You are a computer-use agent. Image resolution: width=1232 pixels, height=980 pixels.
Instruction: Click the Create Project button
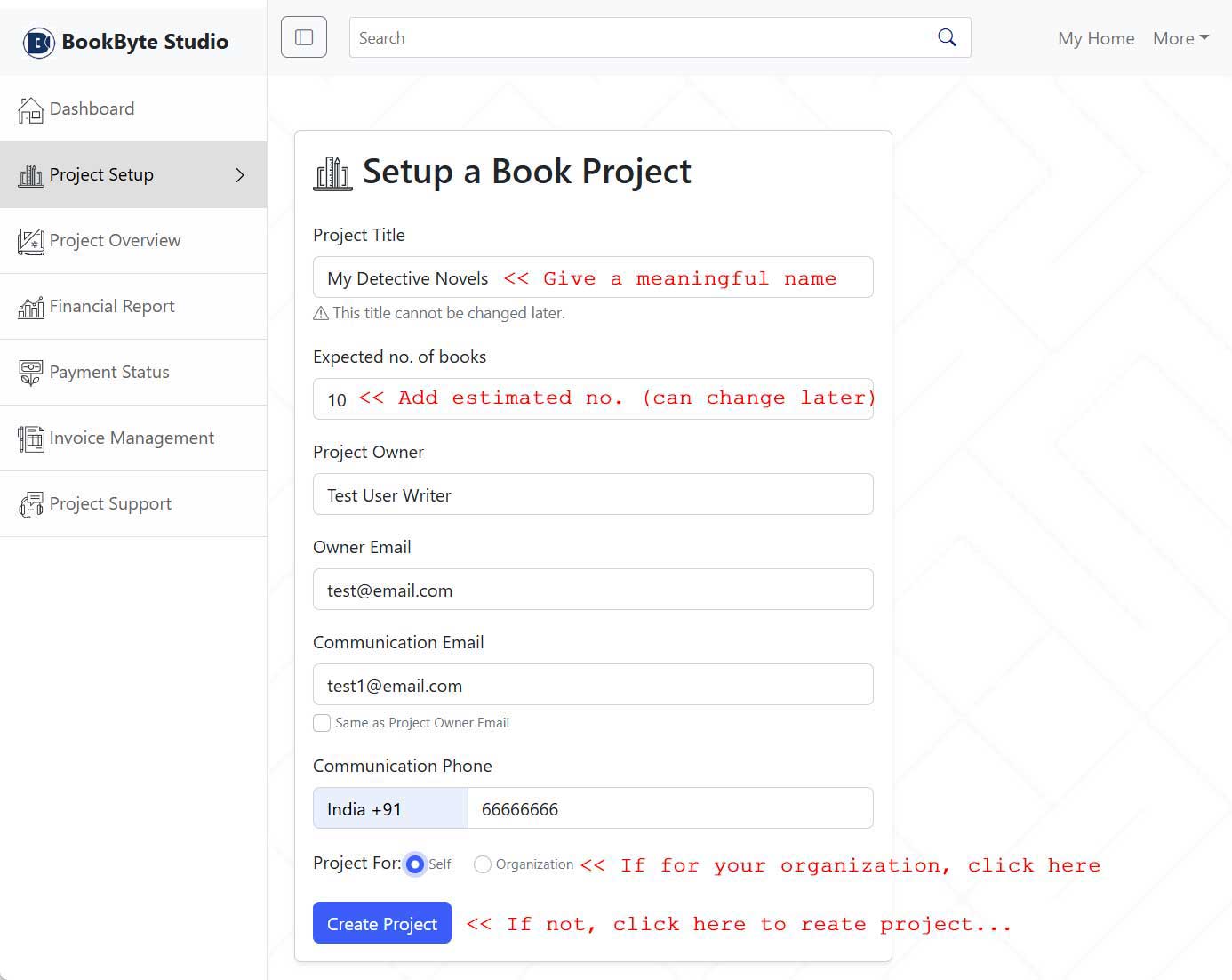coord(381,923)
